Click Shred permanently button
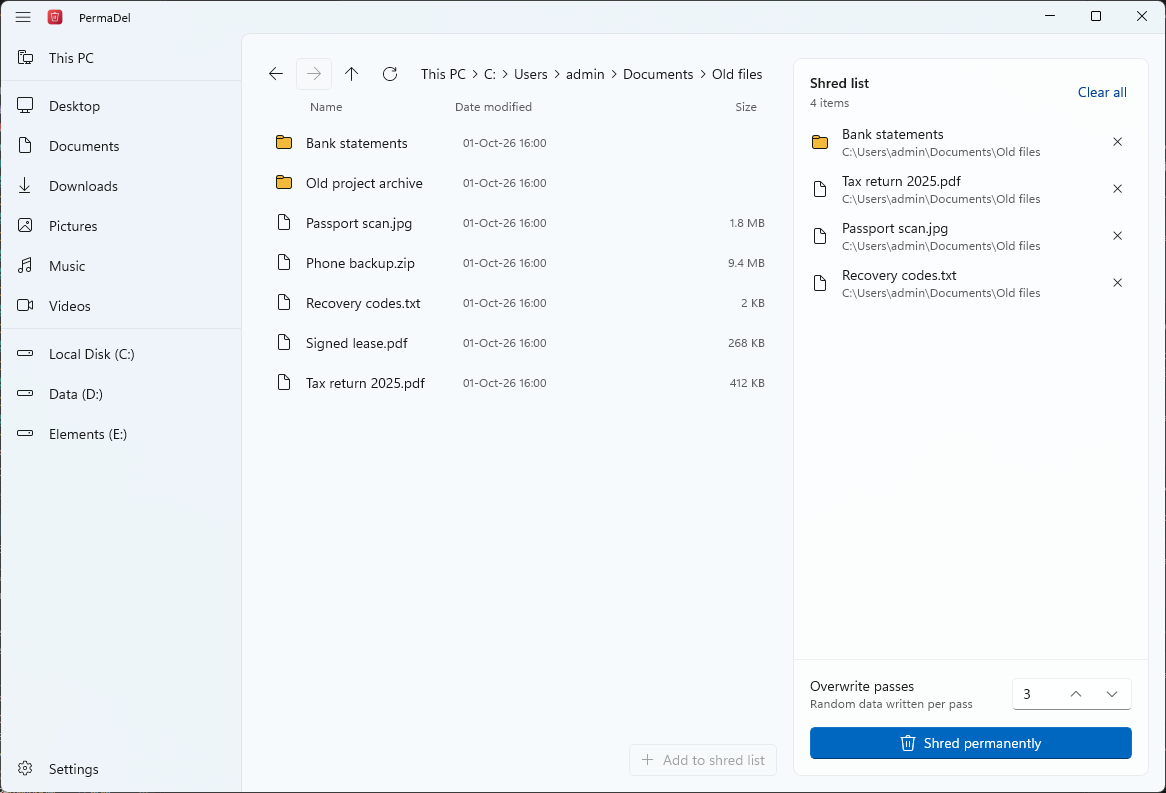The image size is (1166, 793). pyautogui.click(x=970, y=743)
